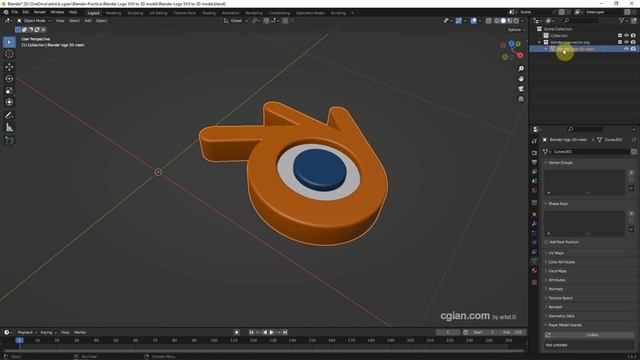Open the View Layer properties tab
Screen dimensions: 640x360
click(534, 172)
